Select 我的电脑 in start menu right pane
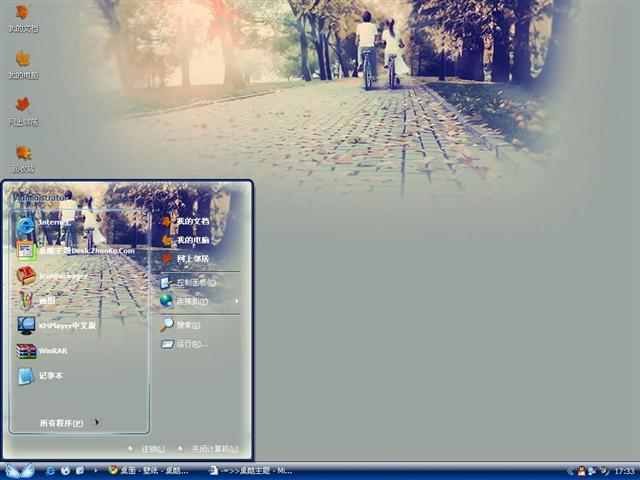The width and height of the screenshot is (640, 480). point(186,240)
